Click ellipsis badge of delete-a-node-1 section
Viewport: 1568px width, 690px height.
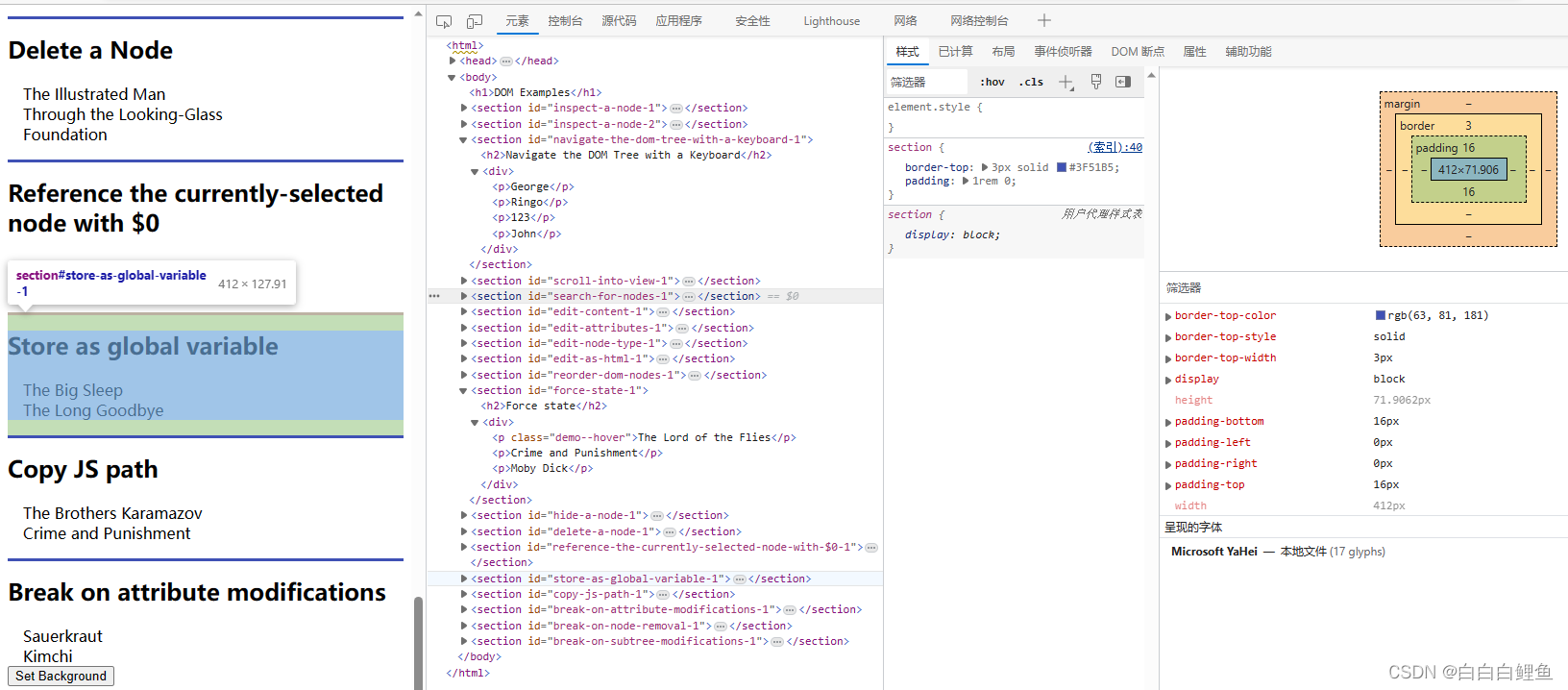tap(670, 532)
